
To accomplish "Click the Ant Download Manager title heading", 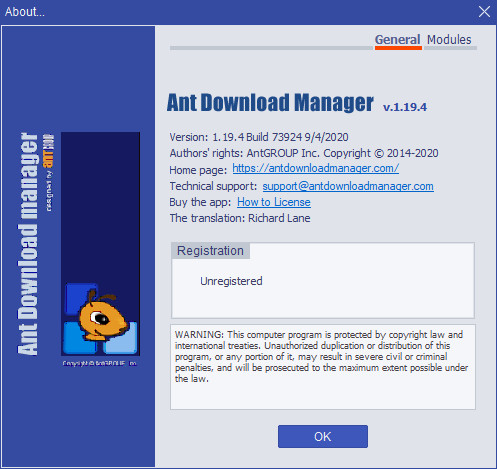I will tap(270, 102).
